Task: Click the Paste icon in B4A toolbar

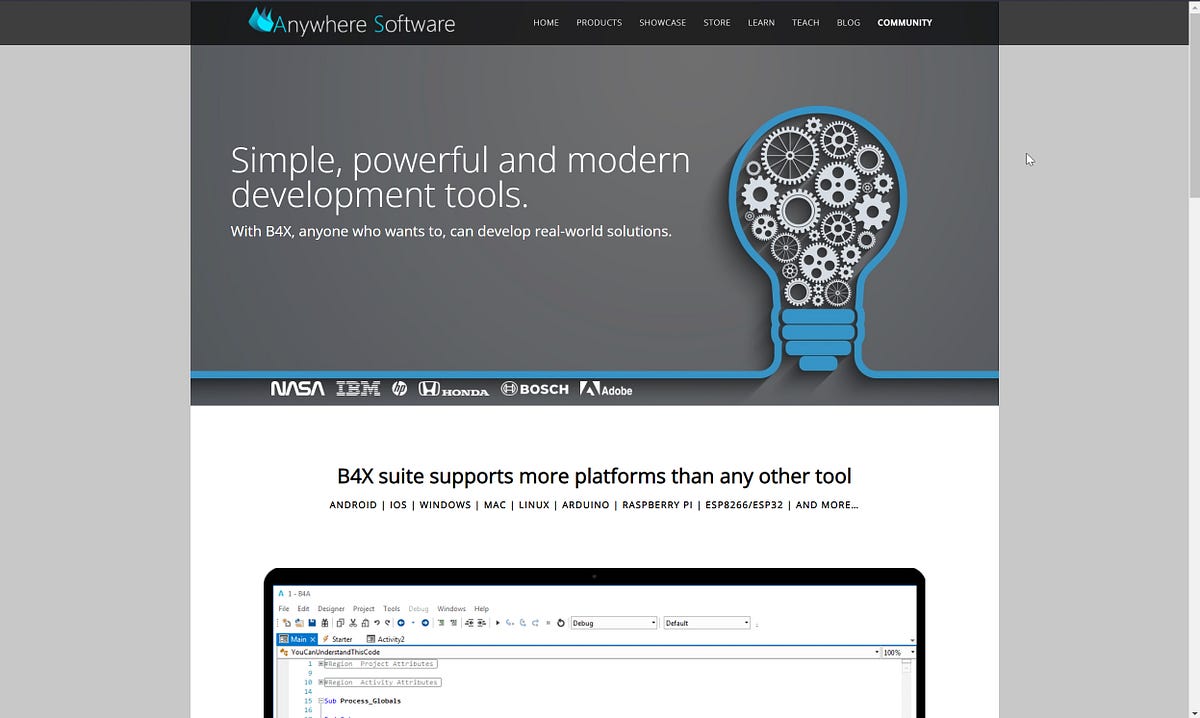Action: pos(365,623)
